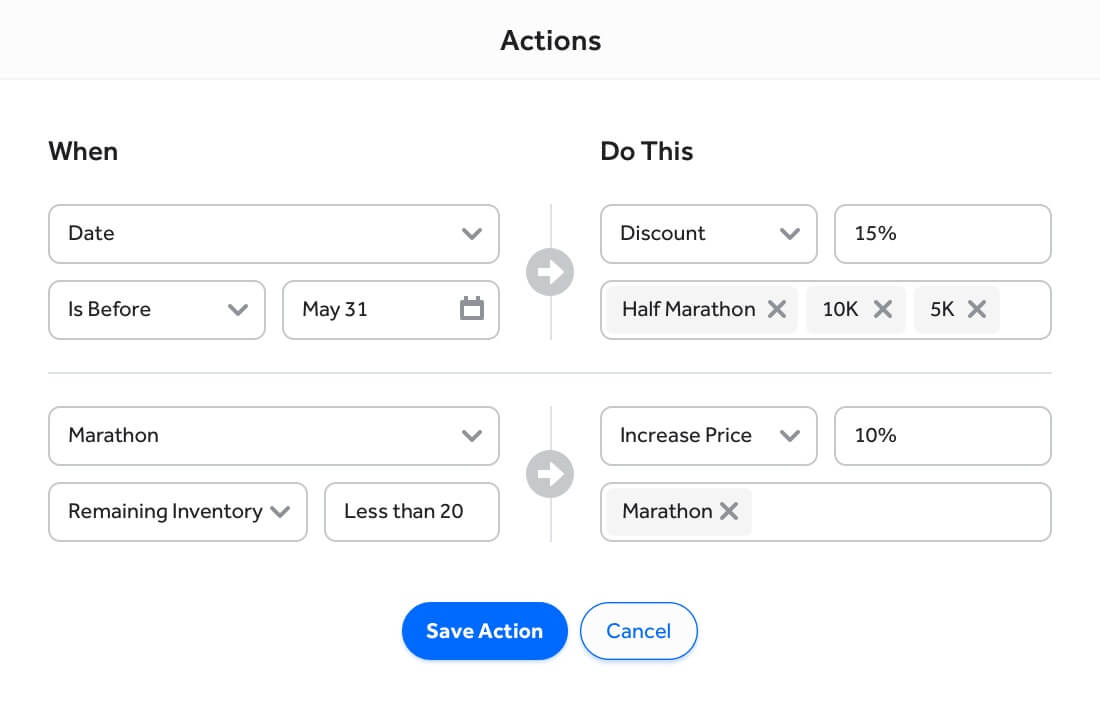Remove the Half Marathon tag

click(x=776, y=309)
